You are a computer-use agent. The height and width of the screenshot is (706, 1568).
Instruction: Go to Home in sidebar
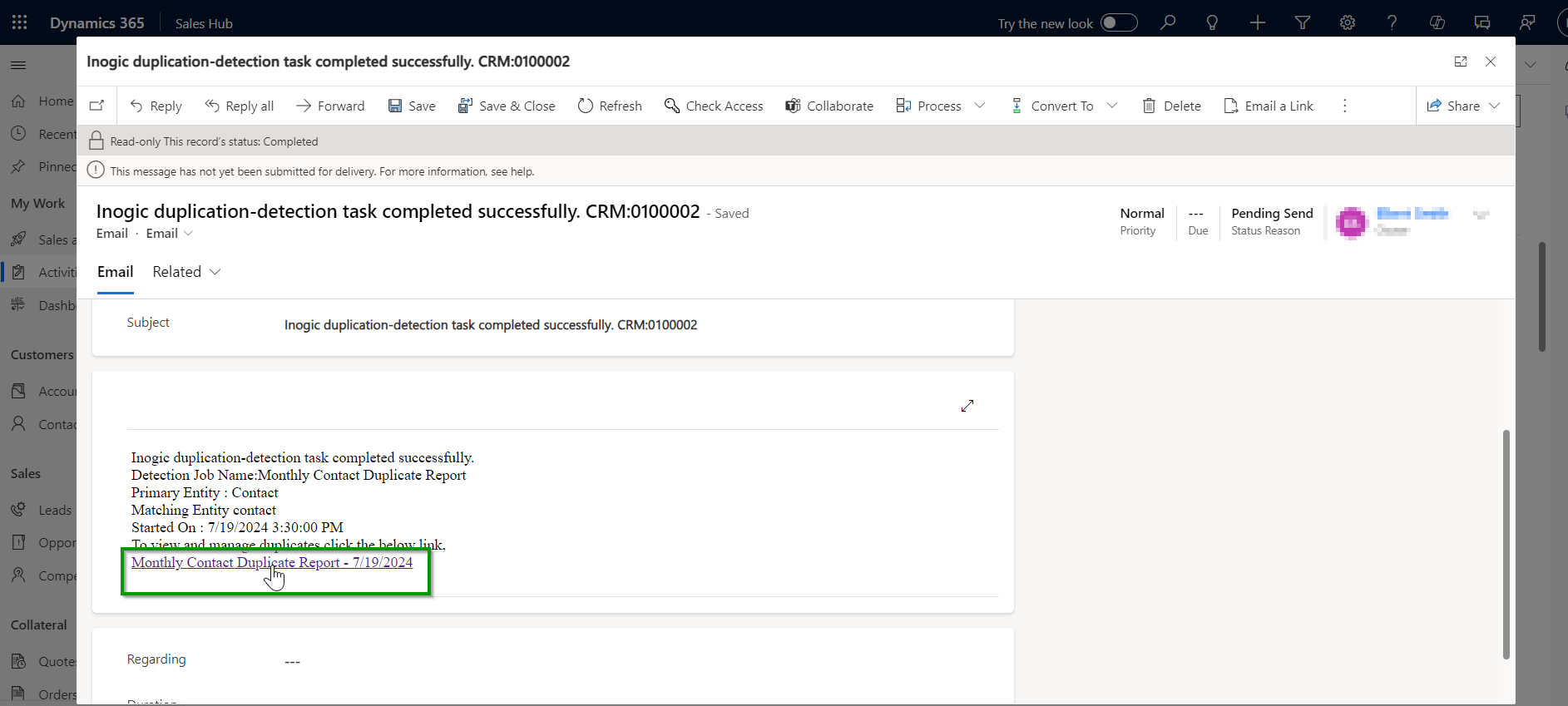click(x=42, y=101)
